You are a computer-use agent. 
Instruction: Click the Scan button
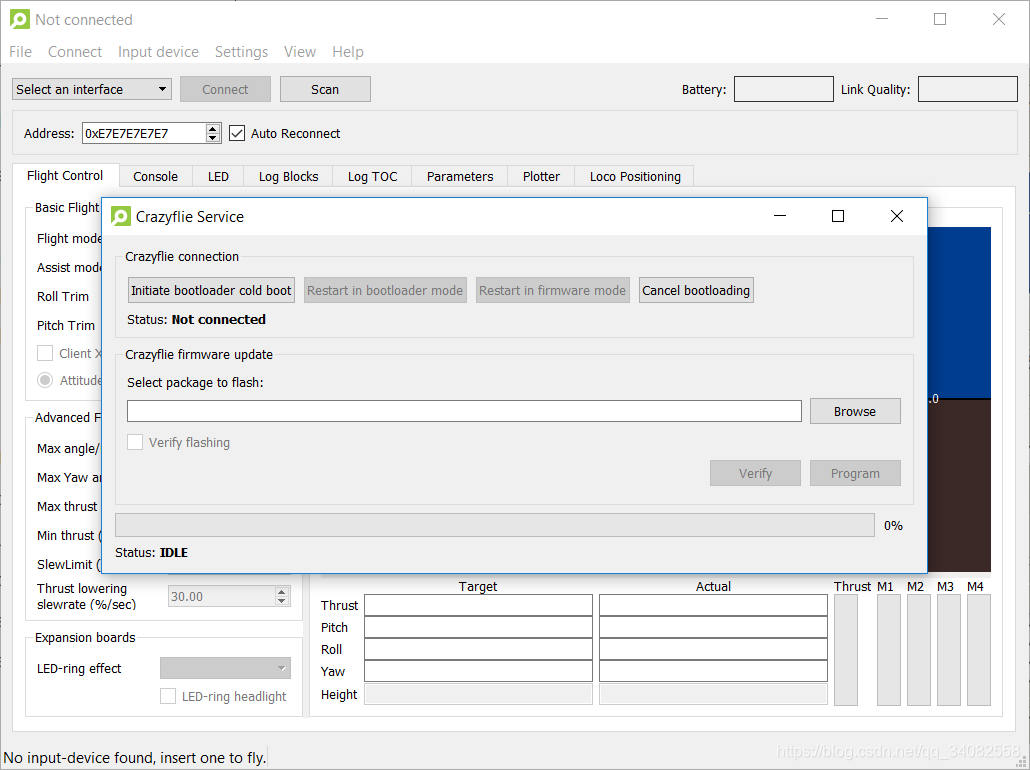pyautogui.click(x=325, y=89)
